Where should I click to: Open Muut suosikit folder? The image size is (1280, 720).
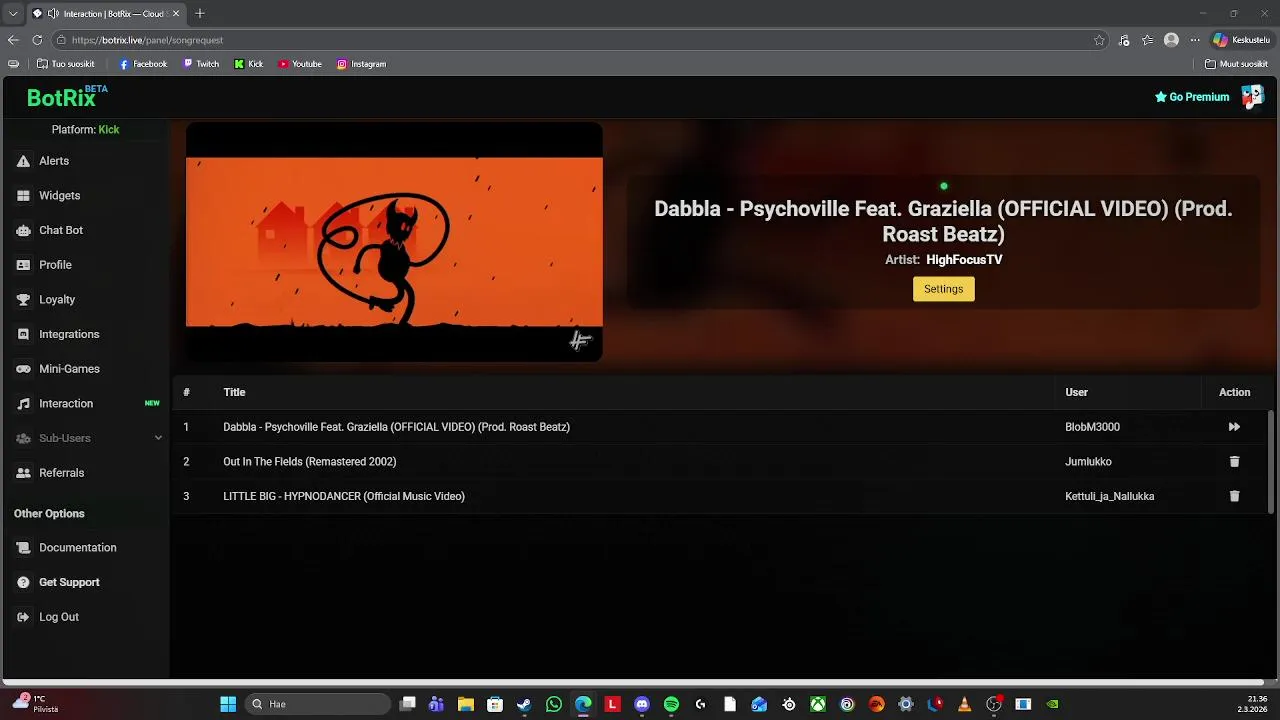point(1236,64)
